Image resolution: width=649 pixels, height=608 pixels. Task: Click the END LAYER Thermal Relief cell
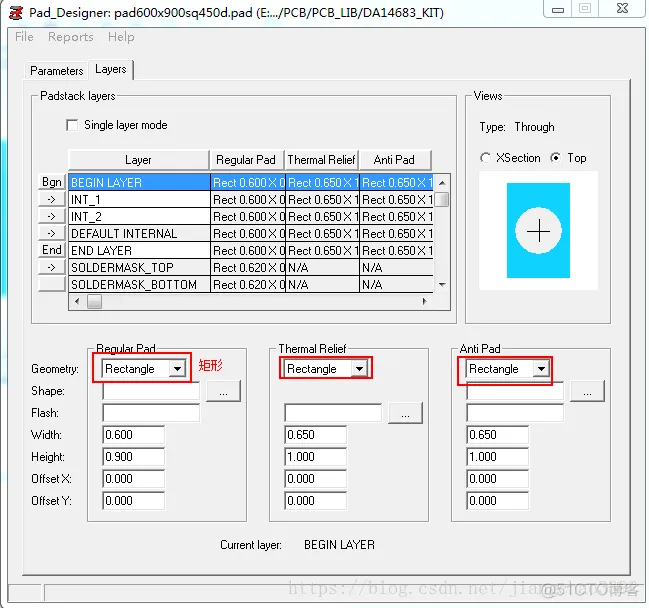(322, 250)
